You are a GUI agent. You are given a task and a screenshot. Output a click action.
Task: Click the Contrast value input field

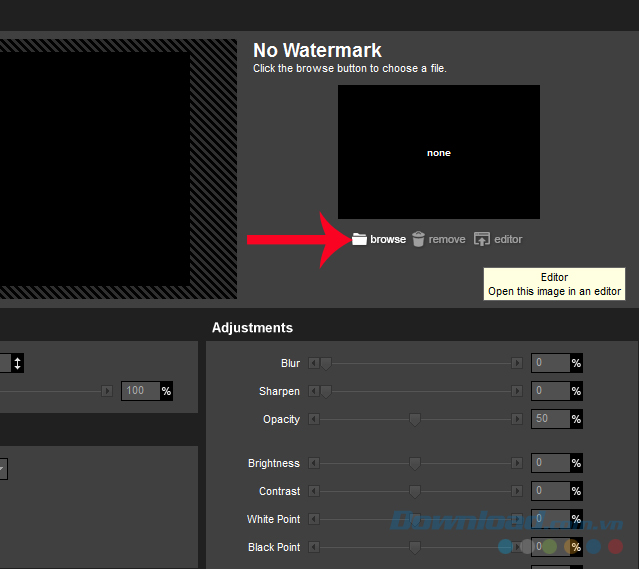549,491
